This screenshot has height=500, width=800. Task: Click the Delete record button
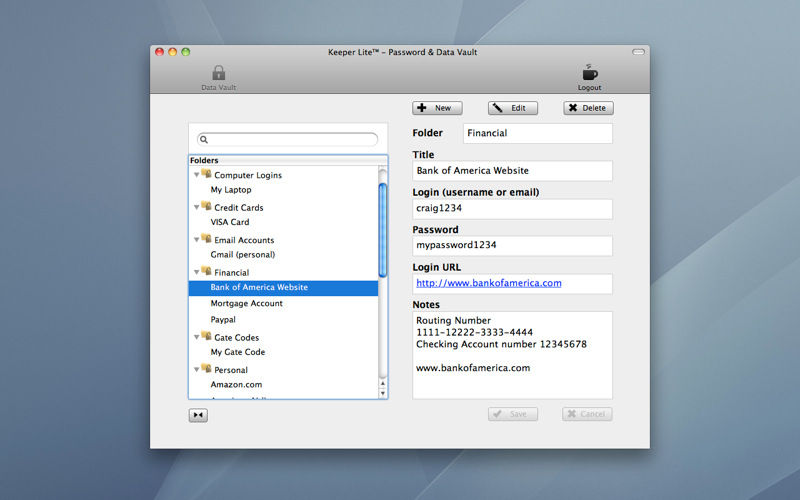[x=588, y=108]
